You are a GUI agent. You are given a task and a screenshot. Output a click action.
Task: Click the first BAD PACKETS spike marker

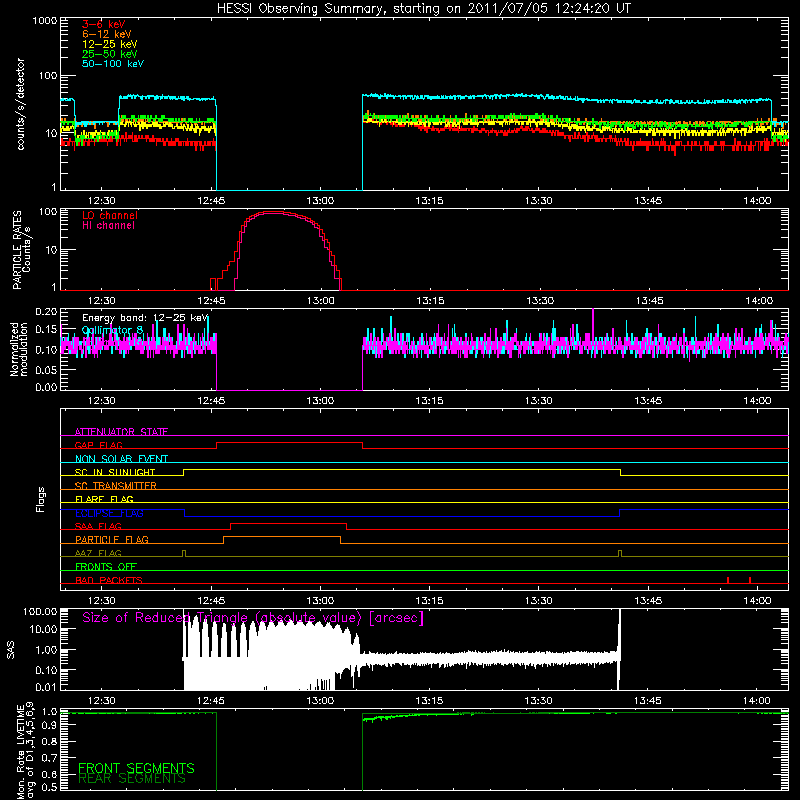728,580
